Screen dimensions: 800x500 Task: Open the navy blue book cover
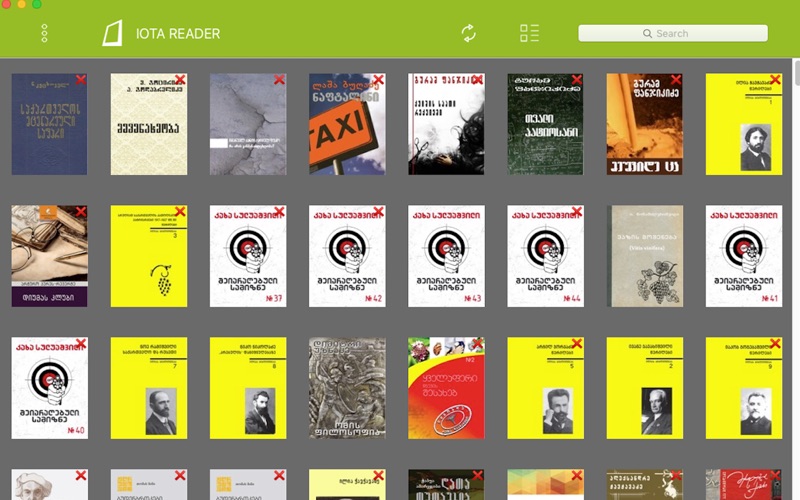[49, 124]
